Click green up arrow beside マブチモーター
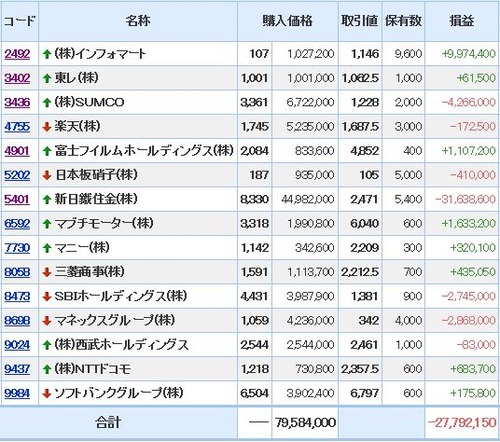Screen dimensions: 500x442 (x=47, y=224)
